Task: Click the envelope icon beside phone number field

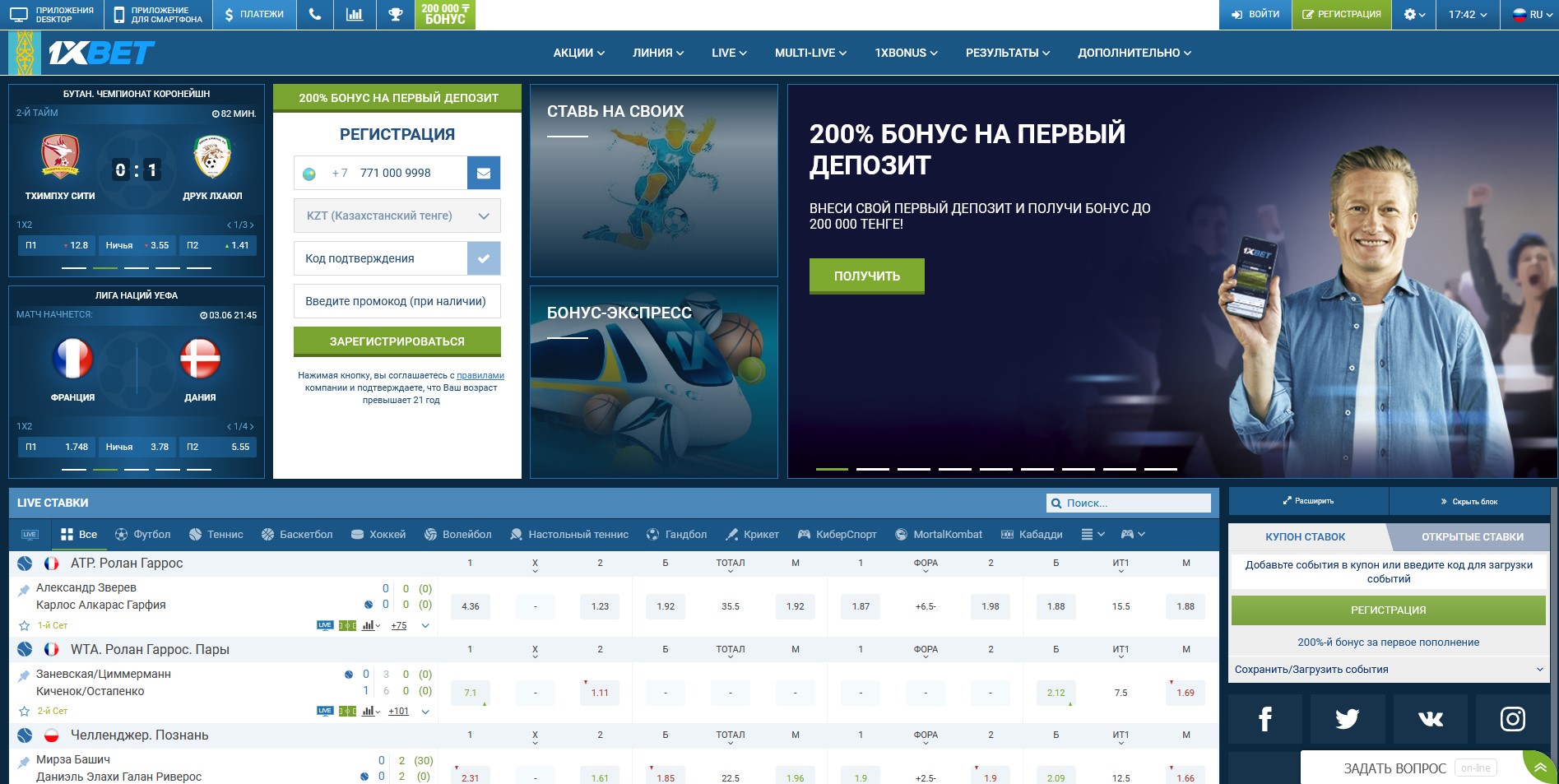Action: (x=484, y=173)
